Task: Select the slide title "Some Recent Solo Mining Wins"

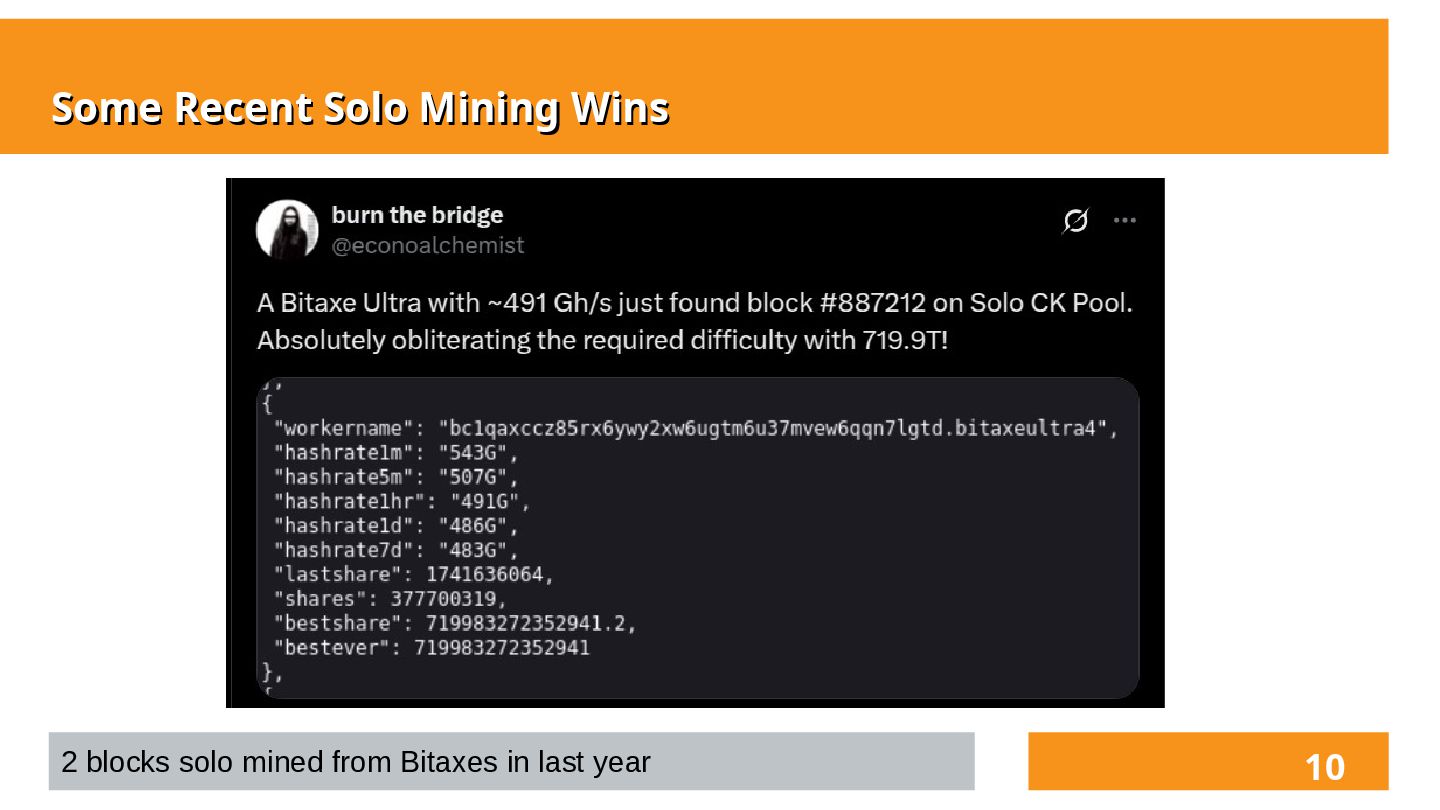Action: pyautogui.click(x=360, y=108)
